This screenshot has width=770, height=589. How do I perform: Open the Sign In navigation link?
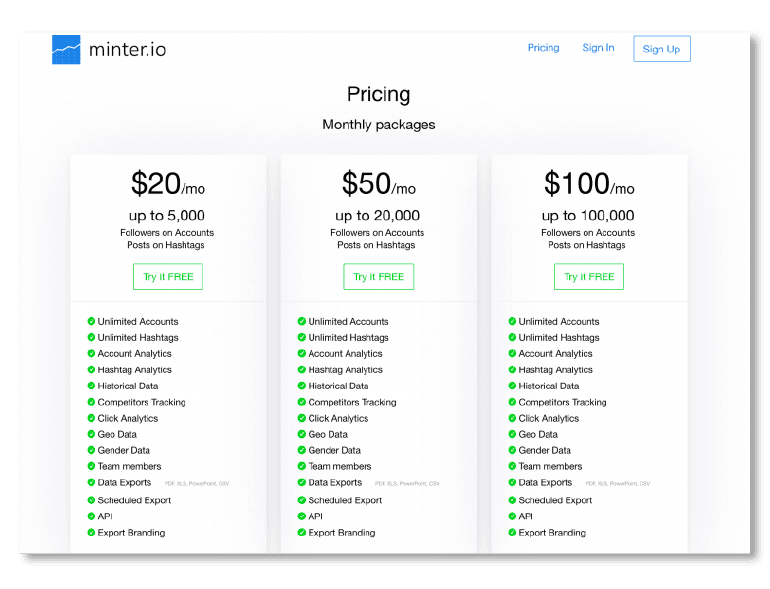[x=598, y=48]
